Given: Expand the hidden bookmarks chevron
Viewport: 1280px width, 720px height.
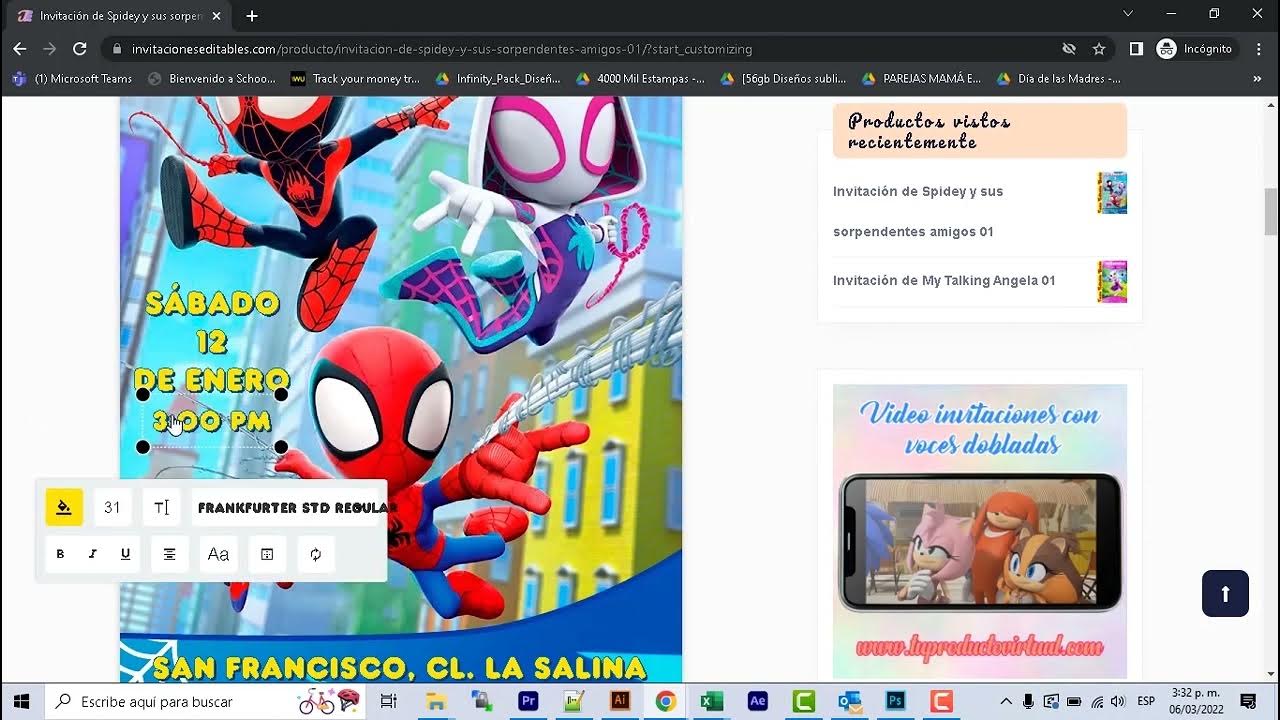Looking at the screenshot, I should [x=1257, y=78].
